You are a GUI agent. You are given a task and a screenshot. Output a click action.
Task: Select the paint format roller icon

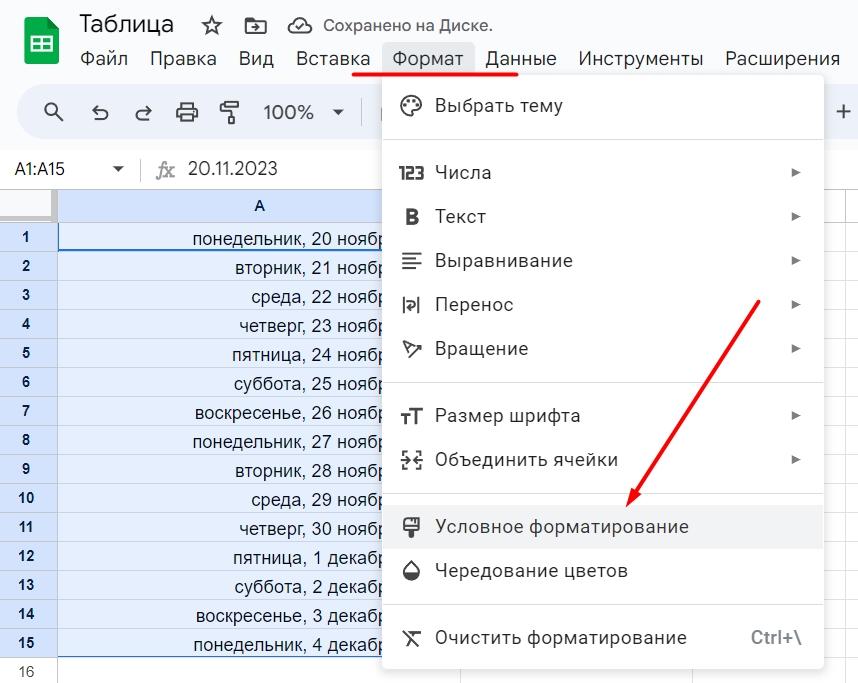[x=230, y=112]
